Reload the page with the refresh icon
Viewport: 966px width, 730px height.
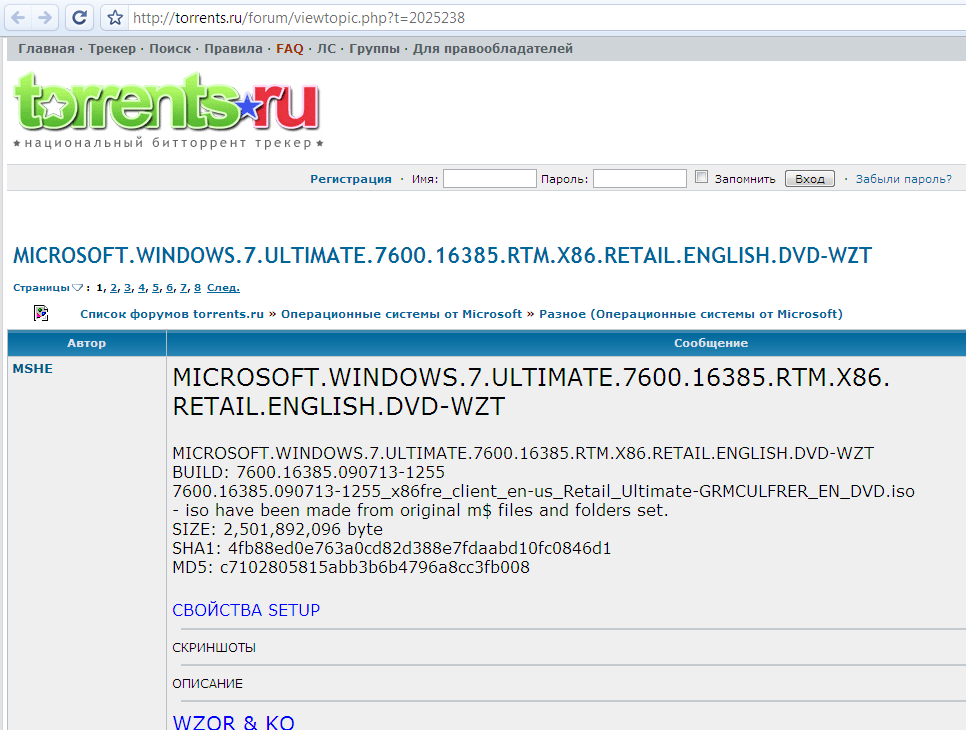point(80,17)
